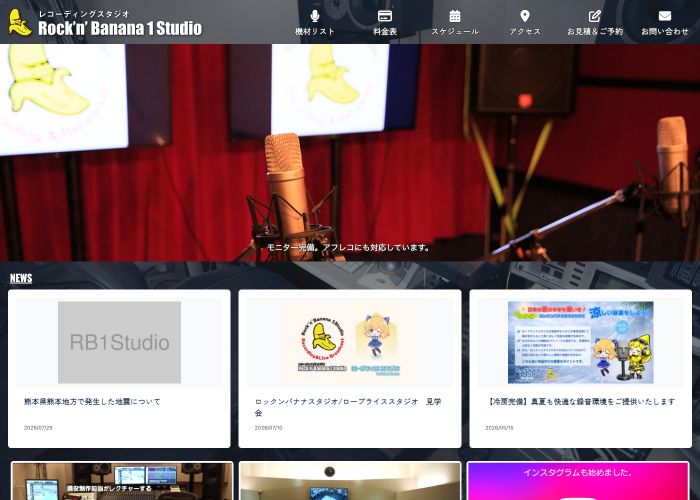Screen dimensions: 700x500
Task: Open the アクセス menu label
Action: click(x=525, y=32)
